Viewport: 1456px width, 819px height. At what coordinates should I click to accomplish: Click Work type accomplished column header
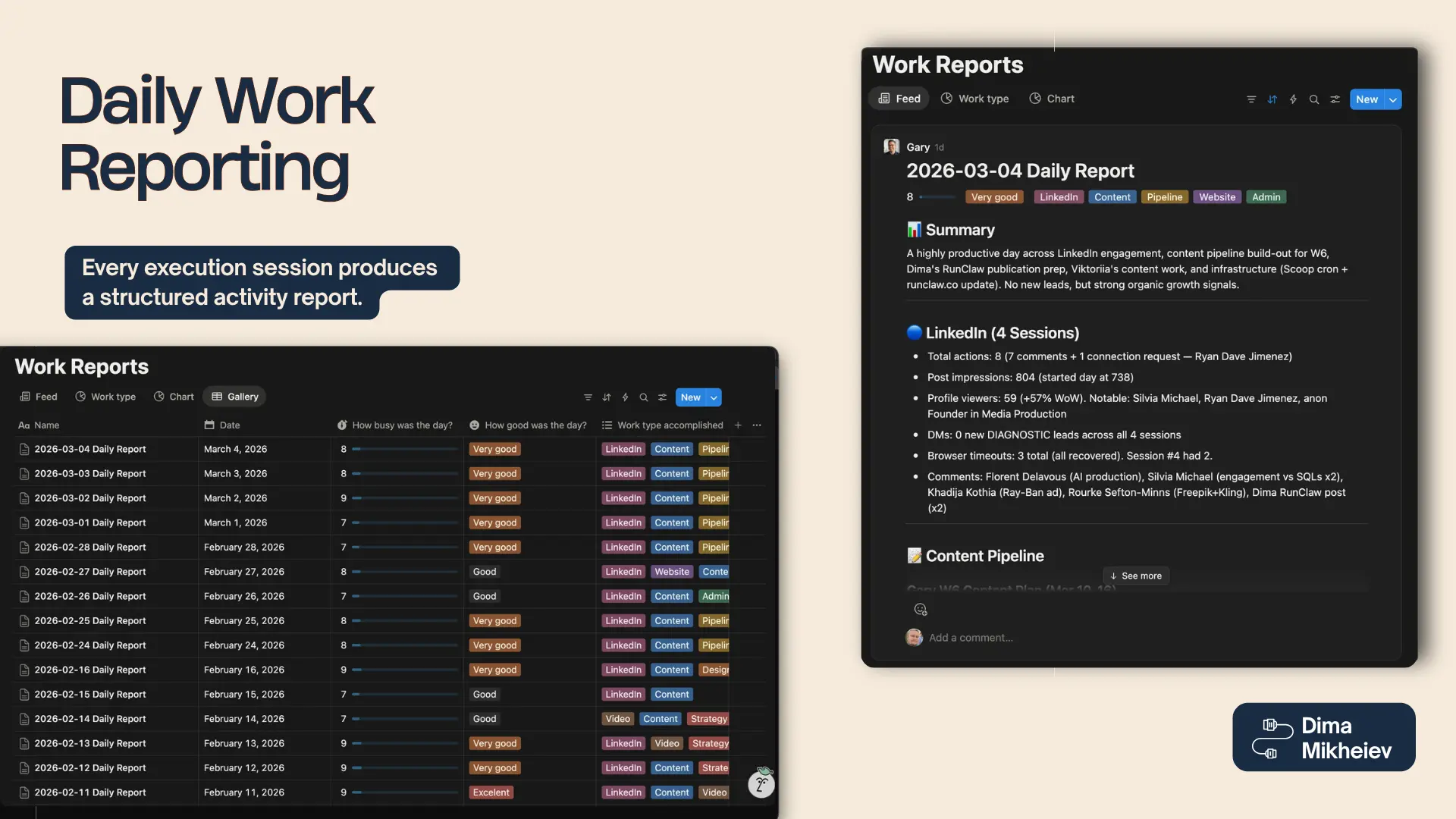[x=663, y=425]
